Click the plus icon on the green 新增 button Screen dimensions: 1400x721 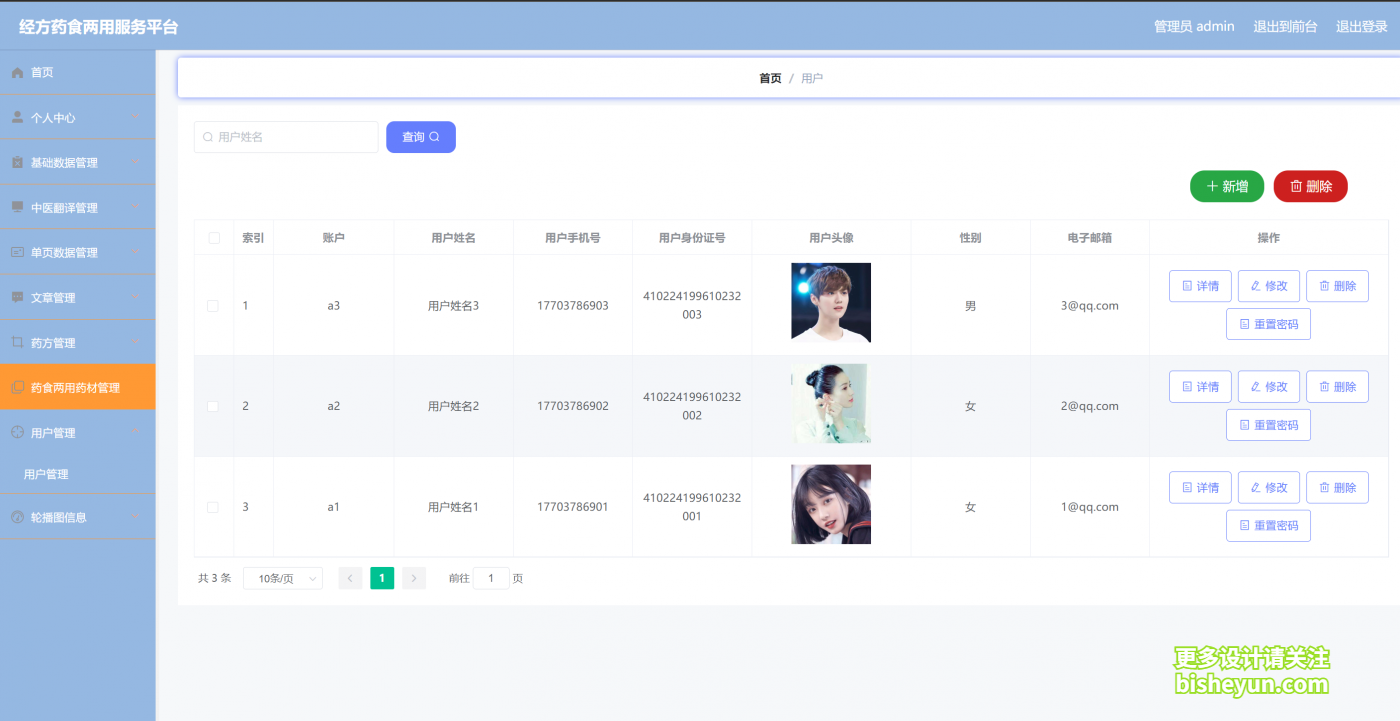(x=1212, y=186)
